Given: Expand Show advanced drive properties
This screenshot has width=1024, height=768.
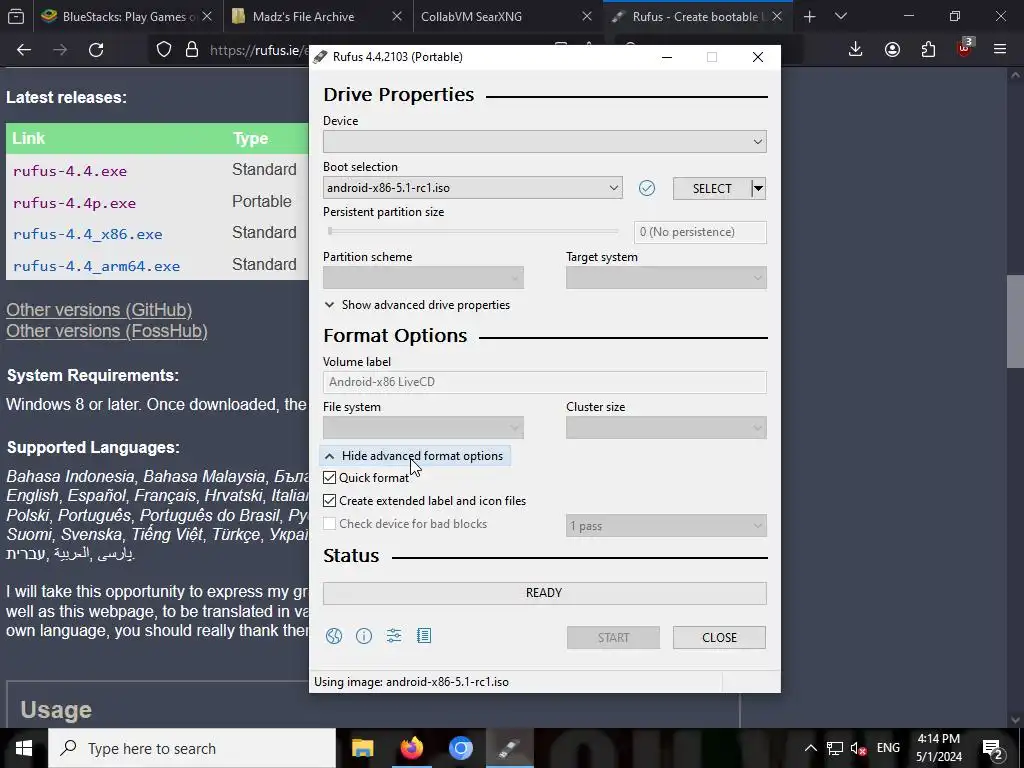Looking at the screenshot, I should point(417,305).
